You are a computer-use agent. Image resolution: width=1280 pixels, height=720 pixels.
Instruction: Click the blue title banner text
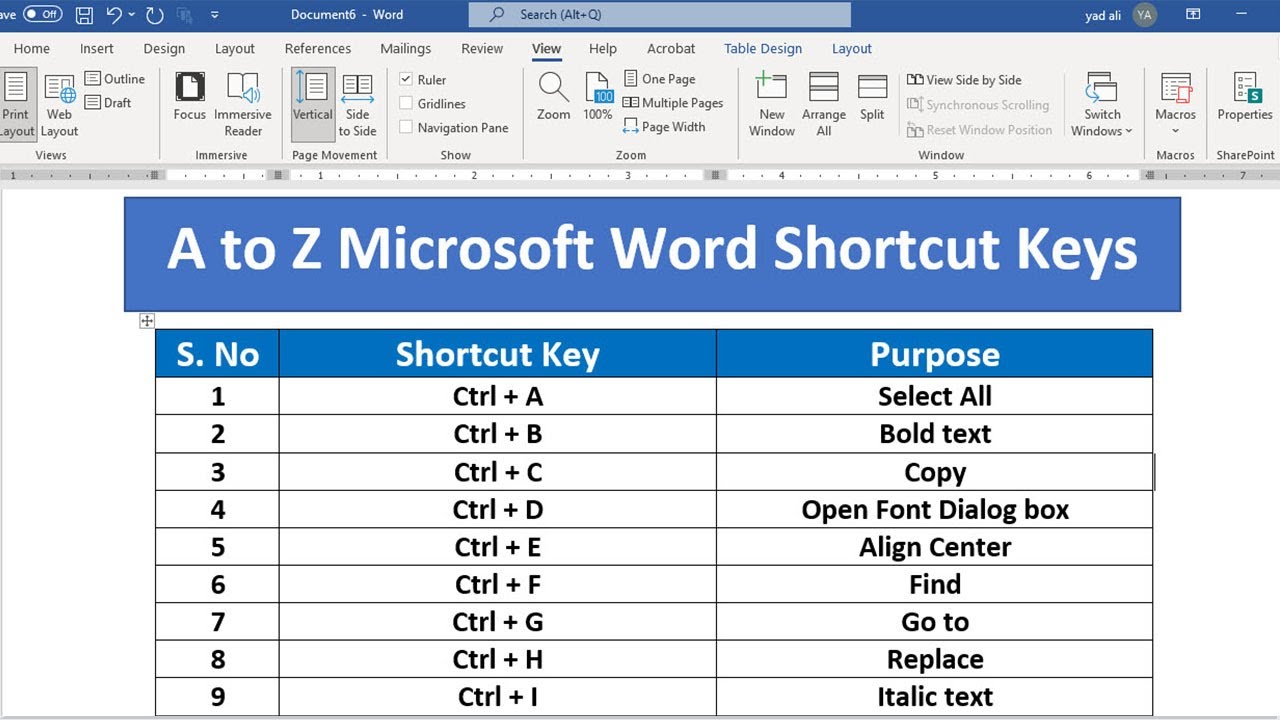pos(652,249)
